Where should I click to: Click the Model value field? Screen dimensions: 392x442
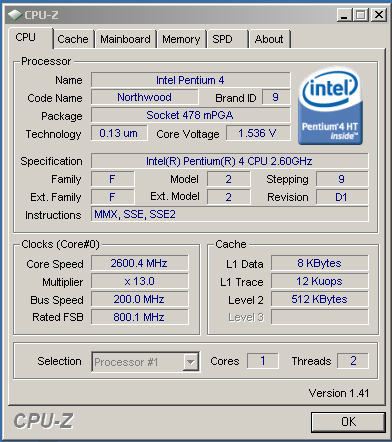click(229, 179)
